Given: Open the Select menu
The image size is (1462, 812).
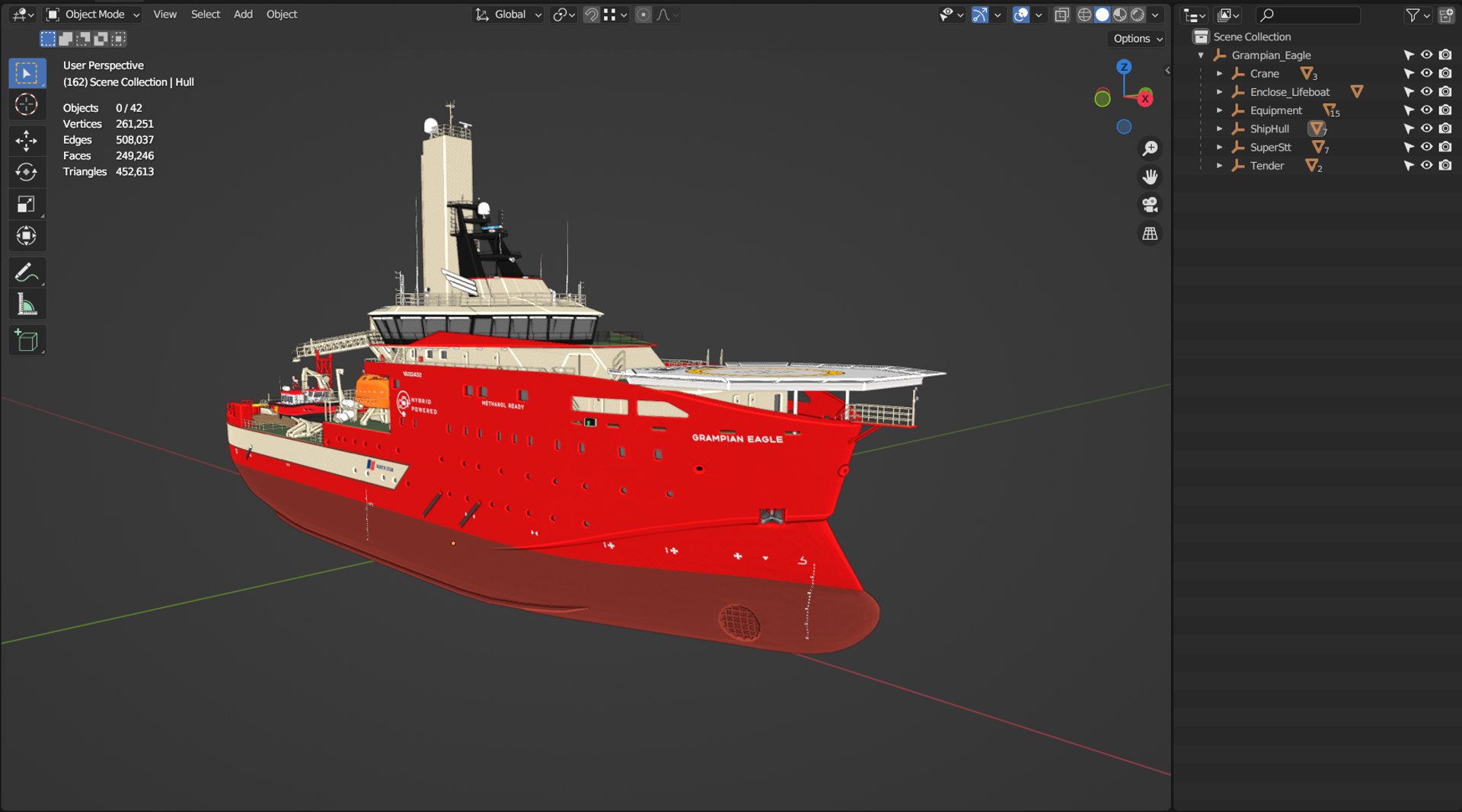Looking at the screenshot, I should (206, 14).
